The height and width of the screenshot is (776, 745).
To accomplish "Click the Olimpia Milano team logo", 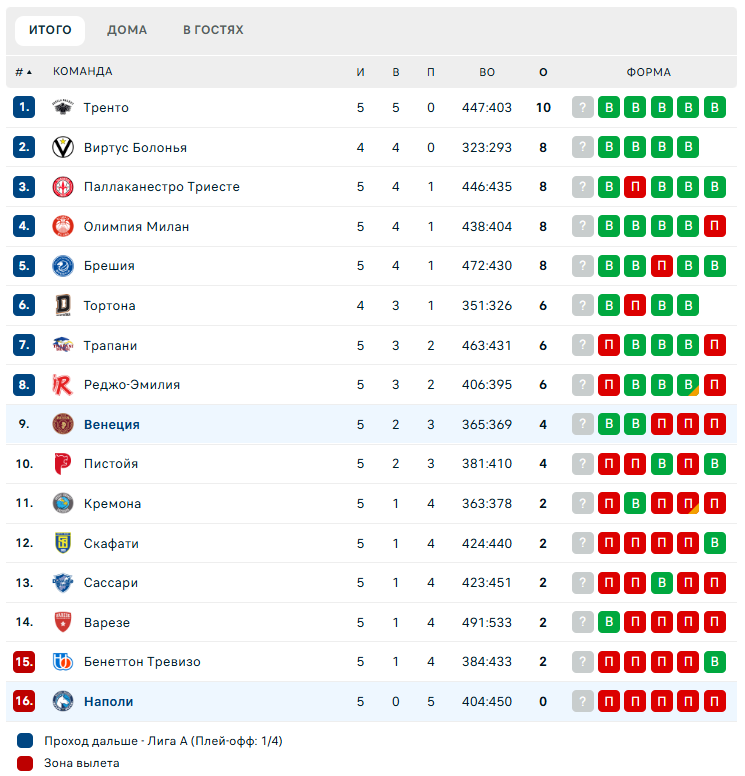I will (63, 226).
